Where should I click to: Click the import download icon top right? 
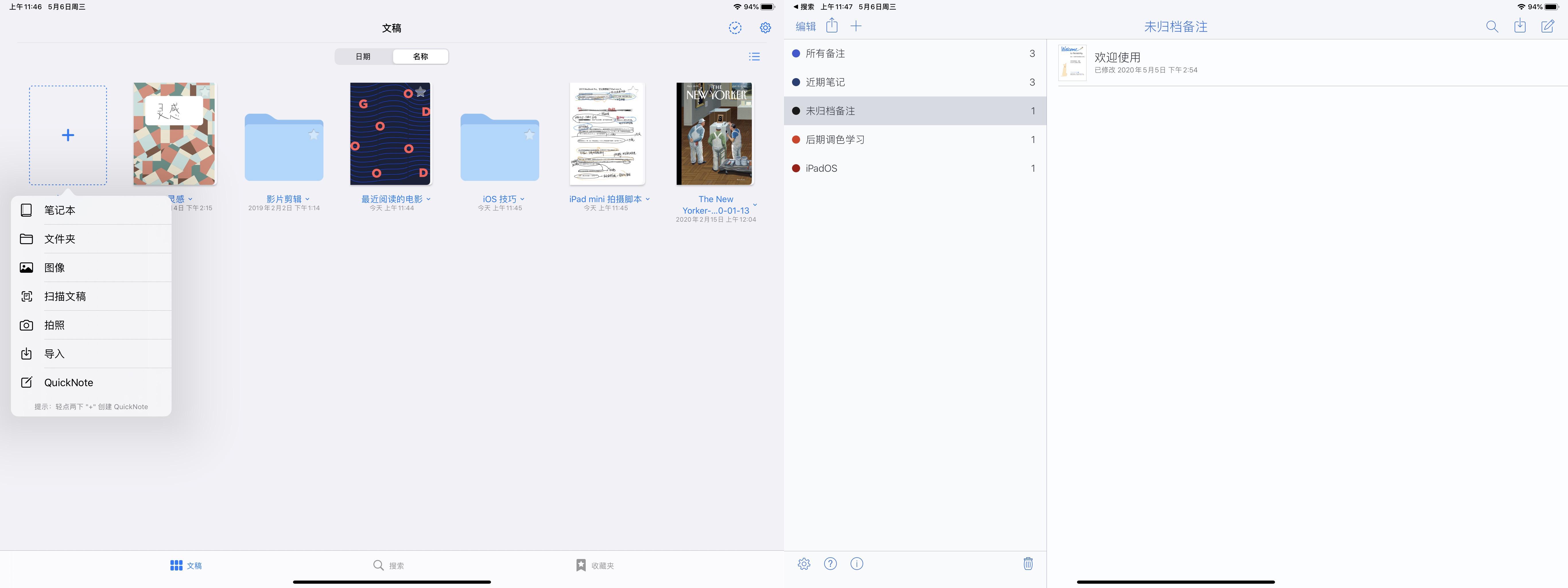click(x=1519, y=26)
